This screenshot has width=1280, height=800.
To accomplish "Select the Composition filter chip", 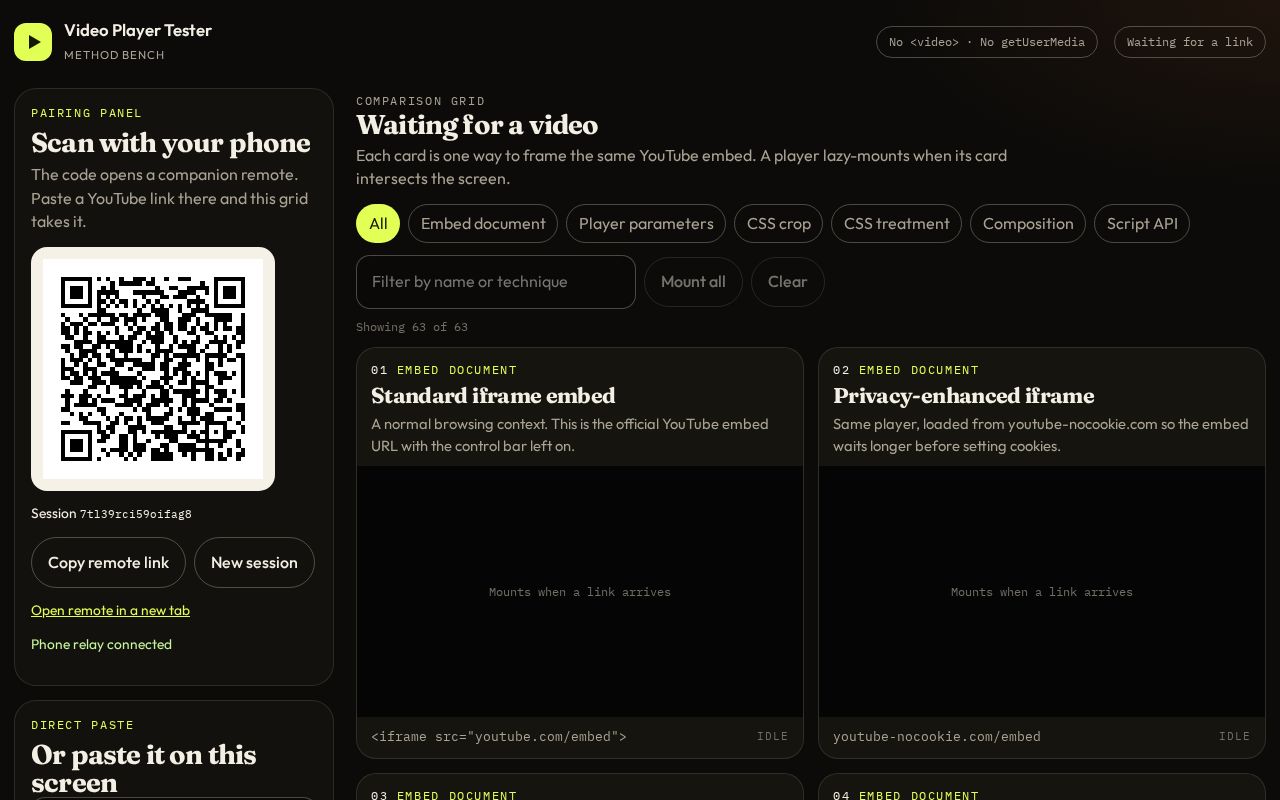I will tap(1028, 224).
